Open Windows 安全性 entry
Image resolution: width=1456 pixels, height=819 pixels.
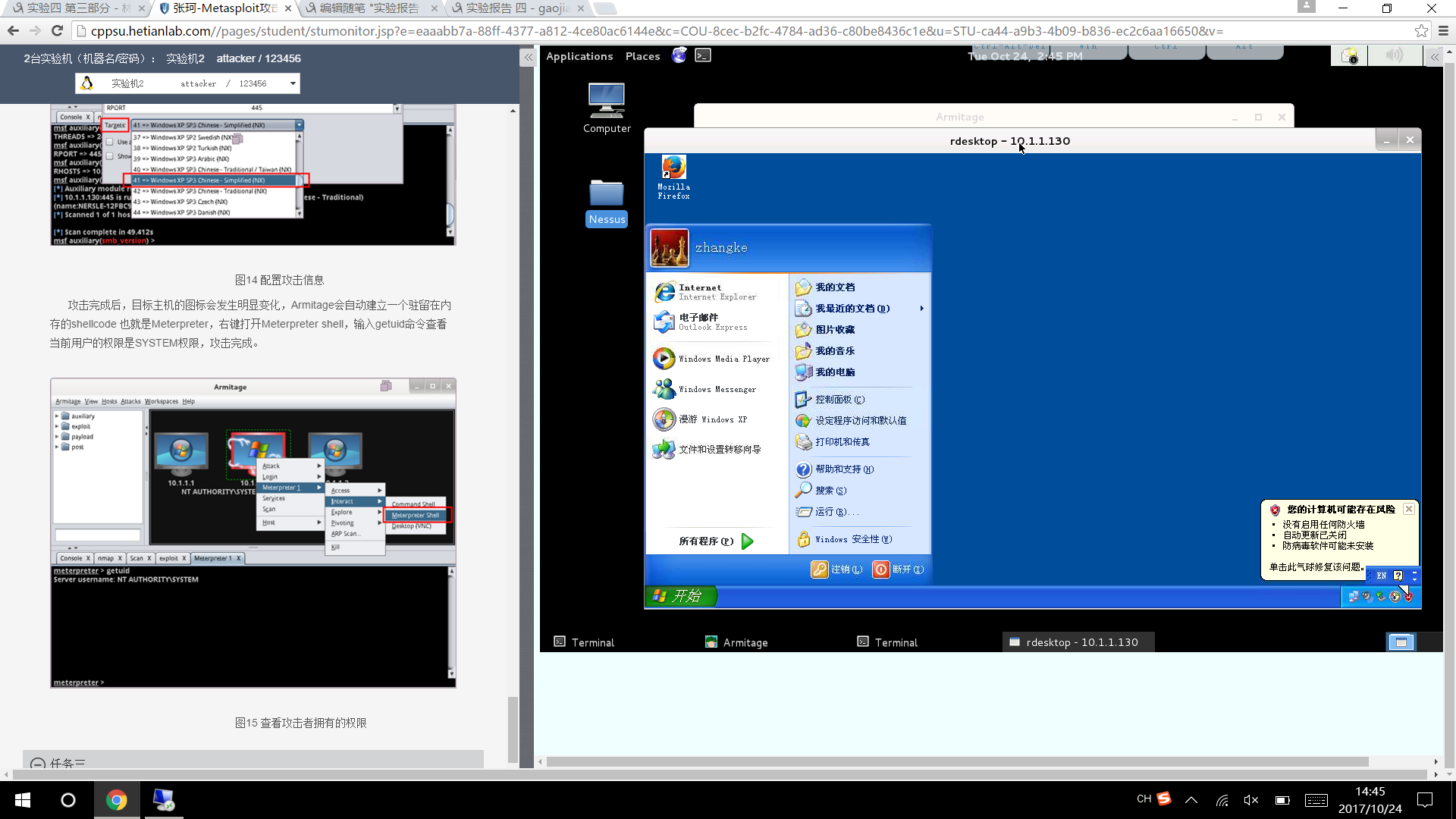(844, 539)
